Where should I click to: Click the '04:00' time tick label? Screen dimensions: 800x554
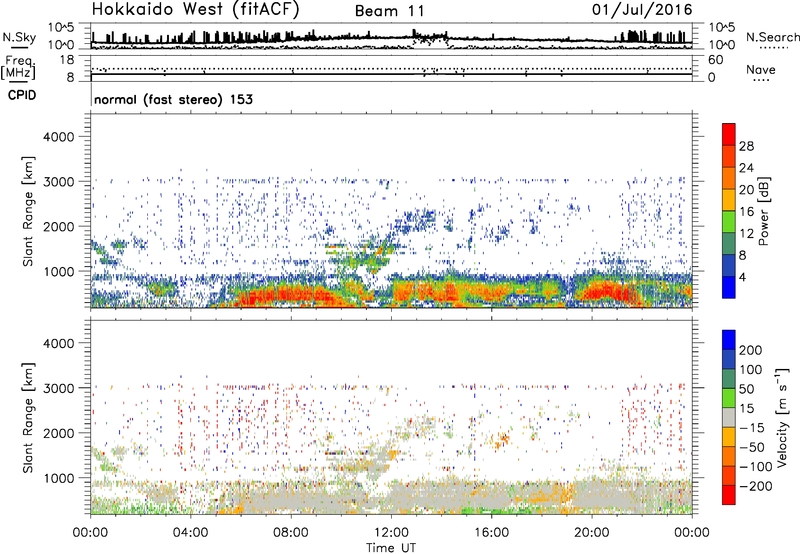(190, 533)
